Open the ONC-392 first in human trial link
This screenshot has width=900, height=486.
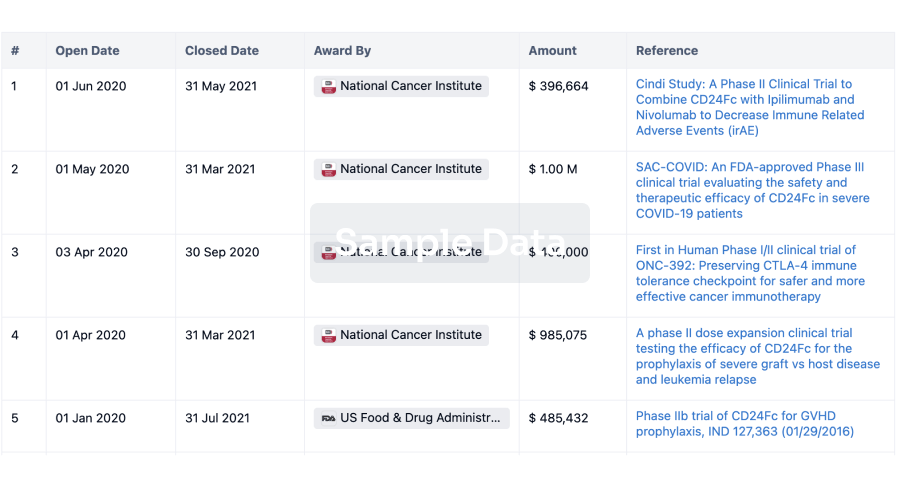[746, 273]
